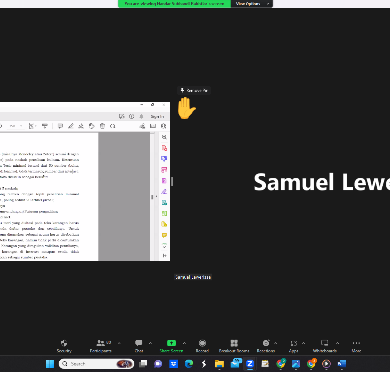This screenshot has height=372, width=390.
Task: Open the search tools icon atop Acrobat right pane
Action: (x=164, y=137)
